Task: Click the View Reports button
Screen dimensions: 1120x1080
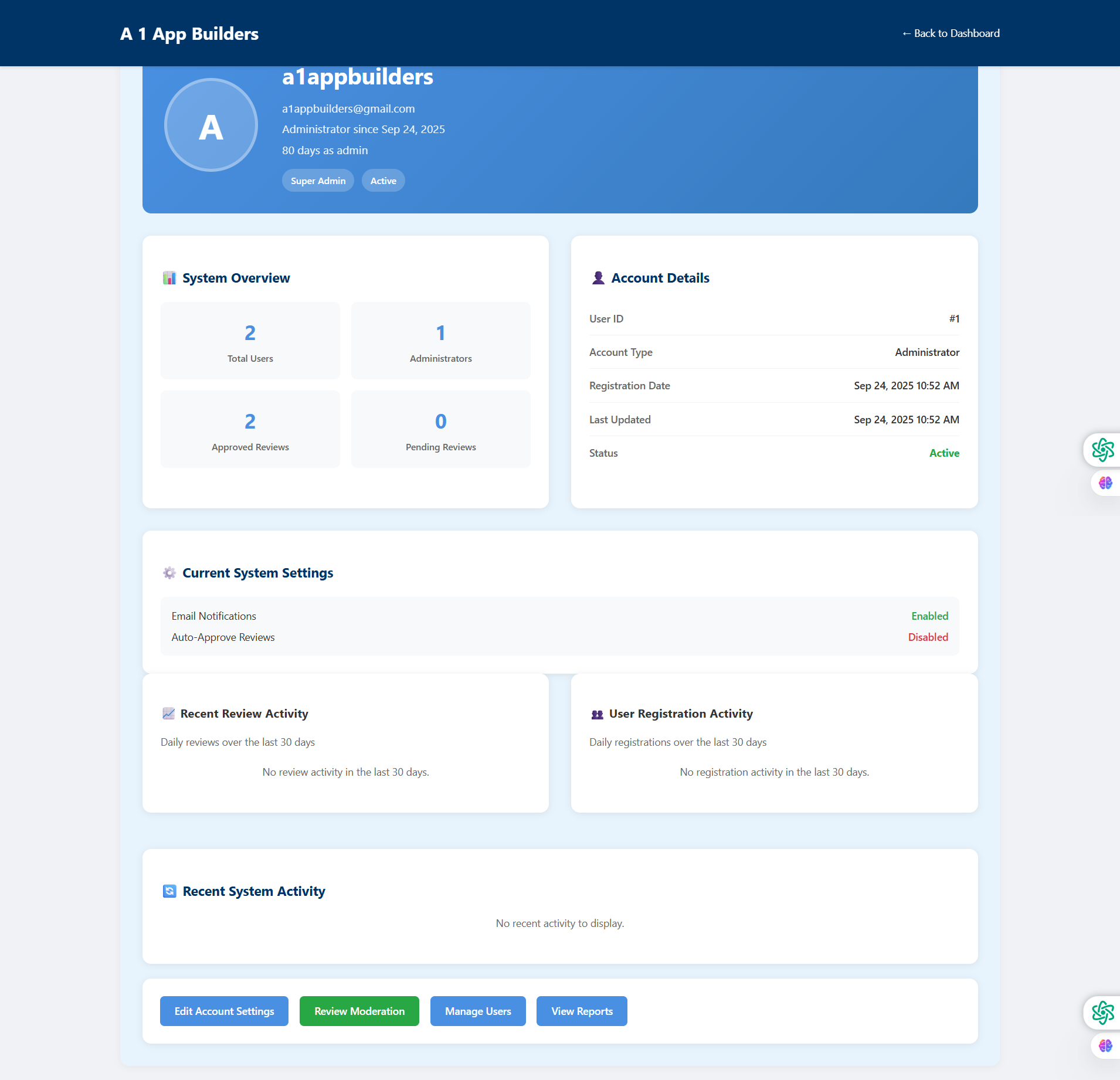Action: pyautogui.click(x=582, y=1011)
